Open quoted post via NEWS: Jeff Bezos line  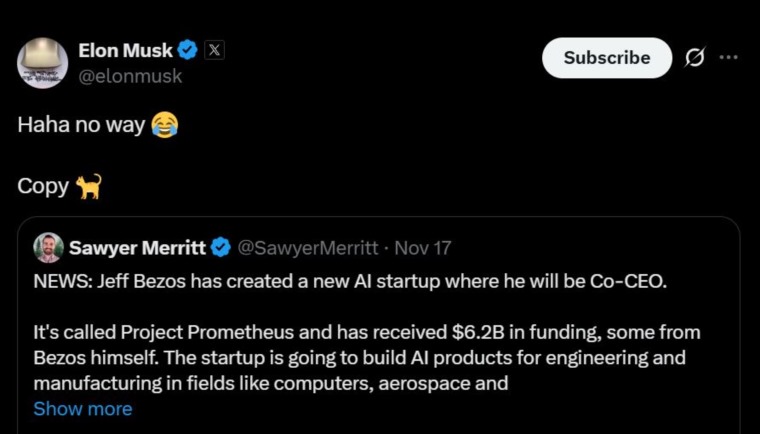[x=350, y=281]
